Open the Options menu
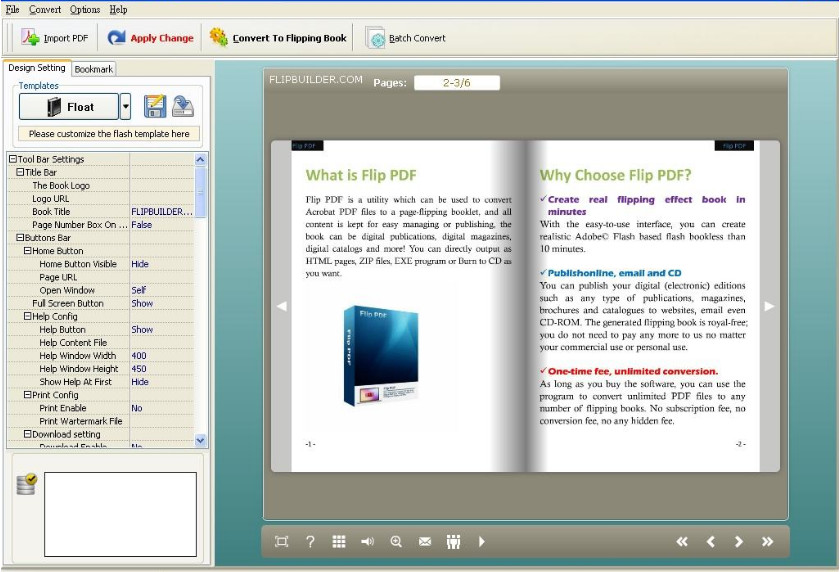840x572 pixels. click(x=85, y=10)
